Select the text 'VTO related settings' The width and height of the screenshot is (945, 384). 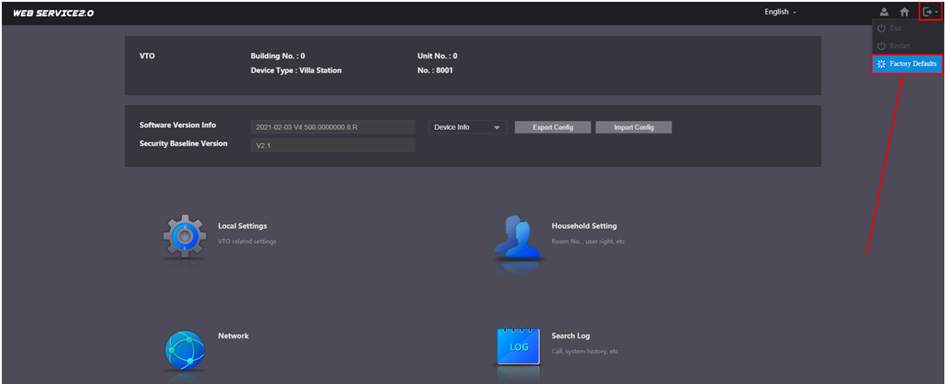click(247, 241)
